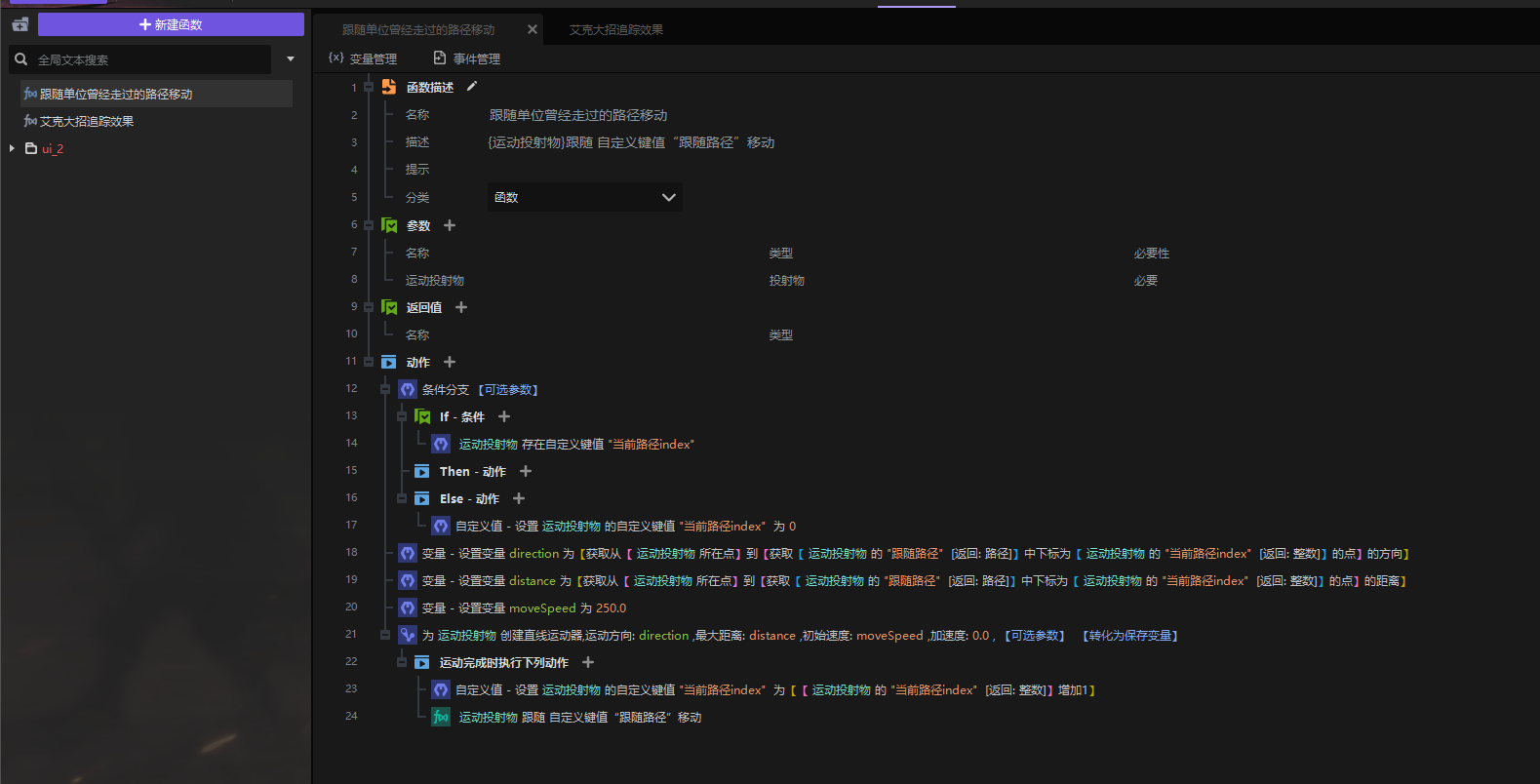This screenshot has width=1540, height=784.
Task: Click the parameter type 投射物
Action: click(787, 280)
